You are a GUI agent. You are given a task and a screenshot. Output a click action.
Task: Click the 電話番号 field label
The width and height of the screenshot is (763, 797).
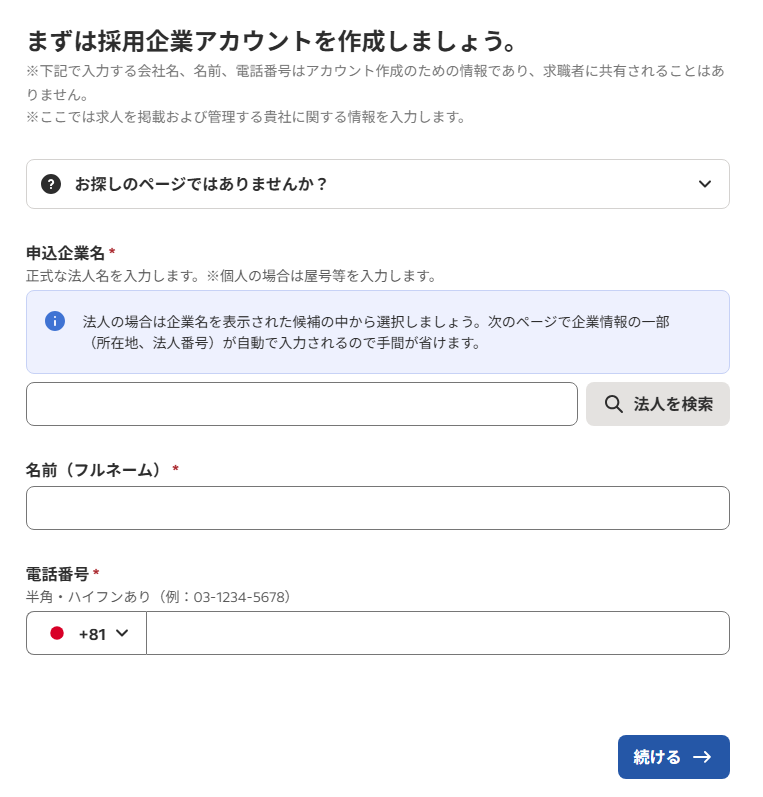tap(57, 574)
